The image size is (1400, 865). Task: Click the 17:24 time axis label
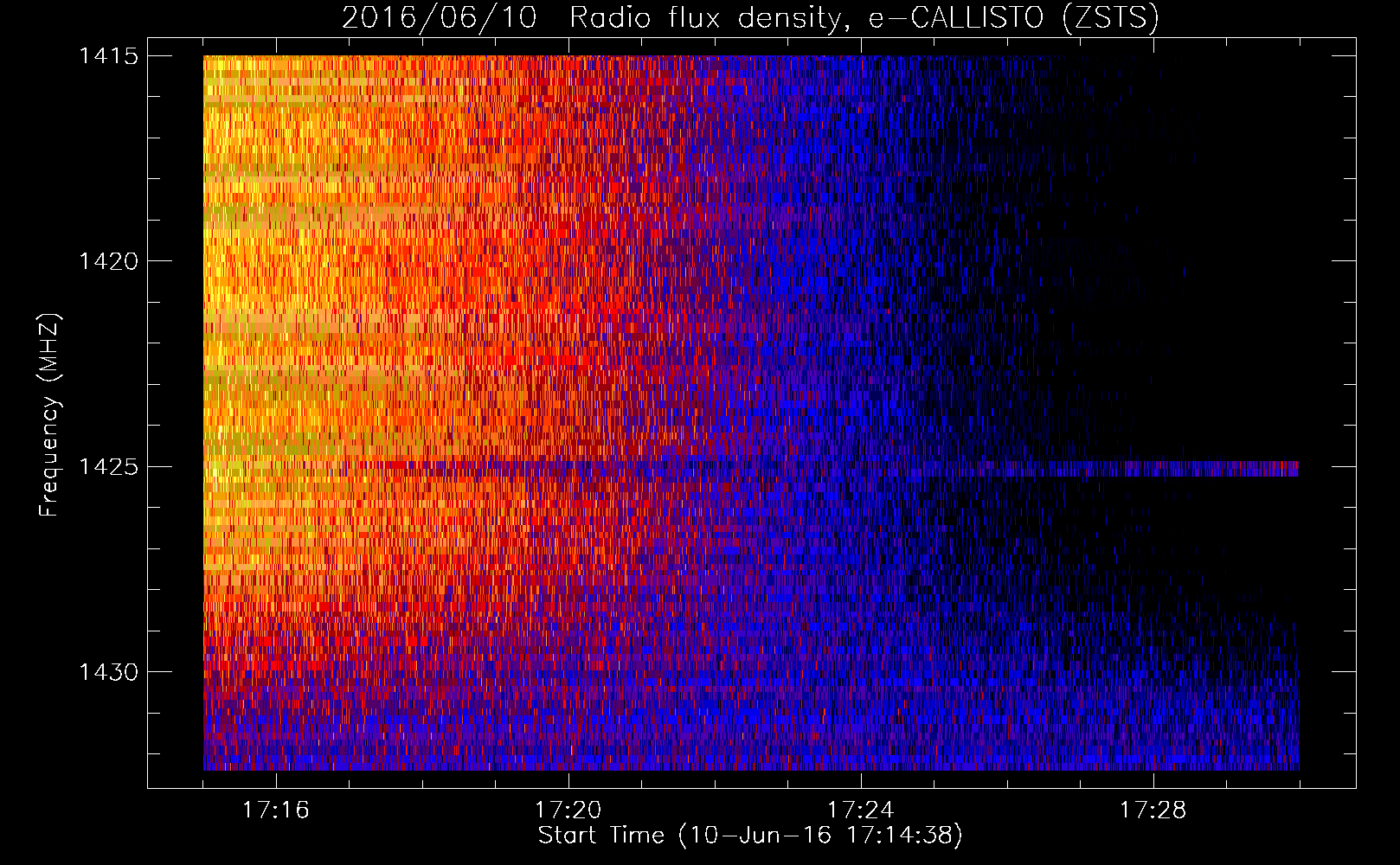click(x=860, y=811)
